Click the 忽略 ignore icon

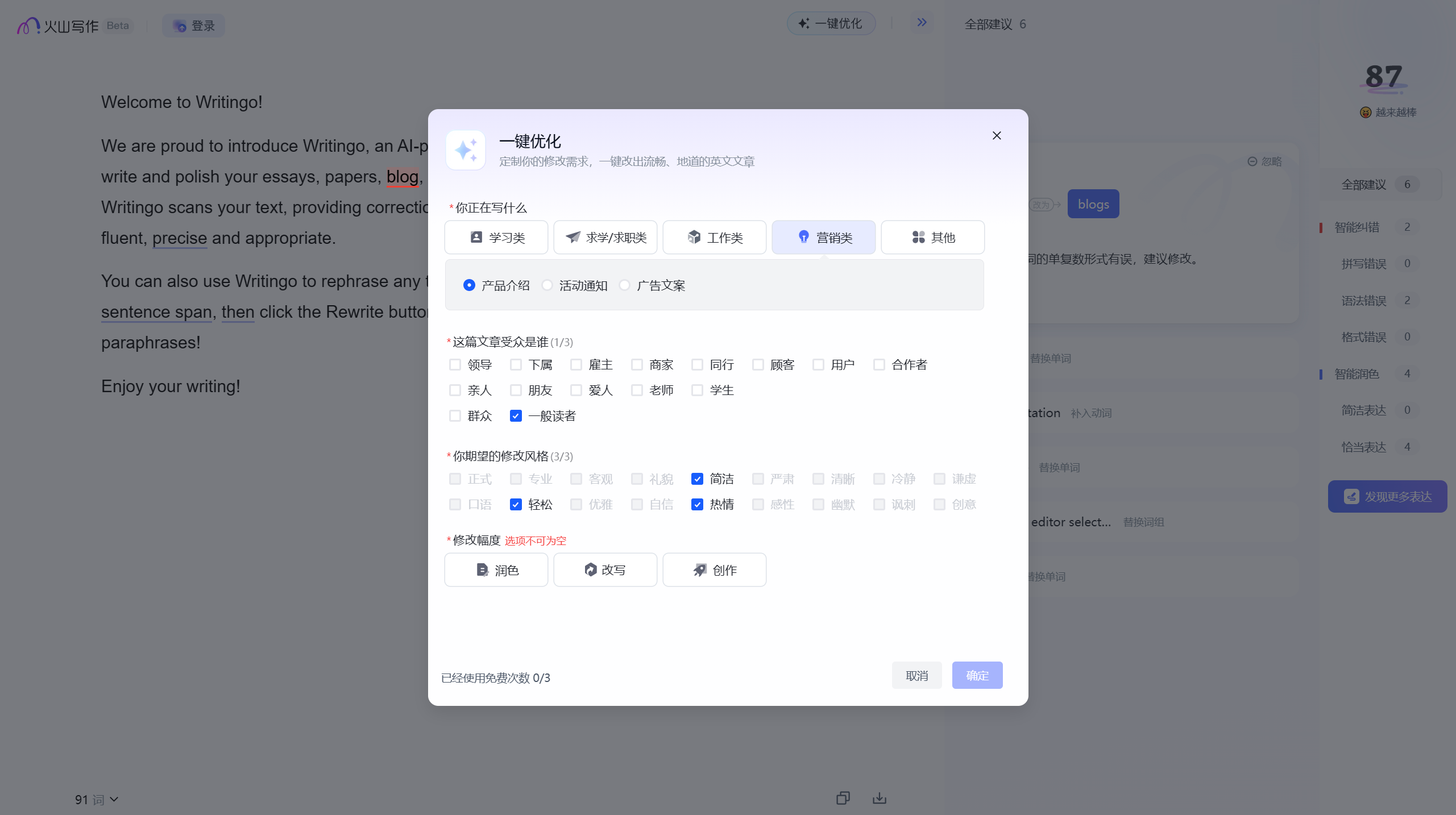coord(1252,161)
